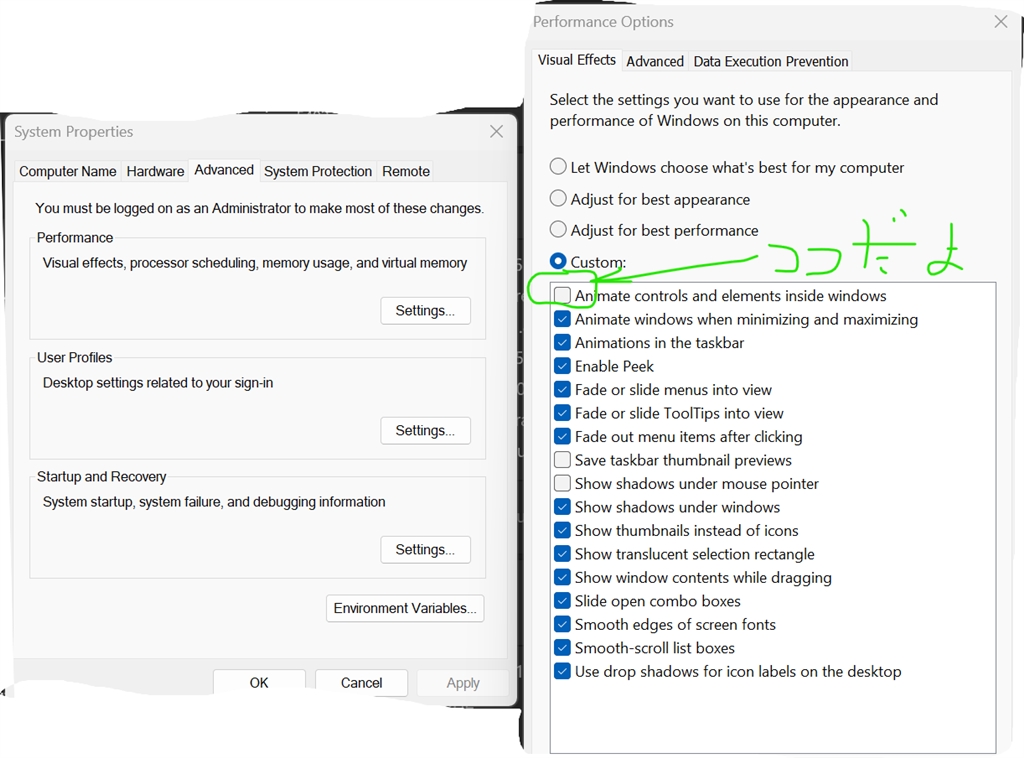Close the Performance Options window
Viewport: 1024px width, 758px height.
[x=1000, y=22]
